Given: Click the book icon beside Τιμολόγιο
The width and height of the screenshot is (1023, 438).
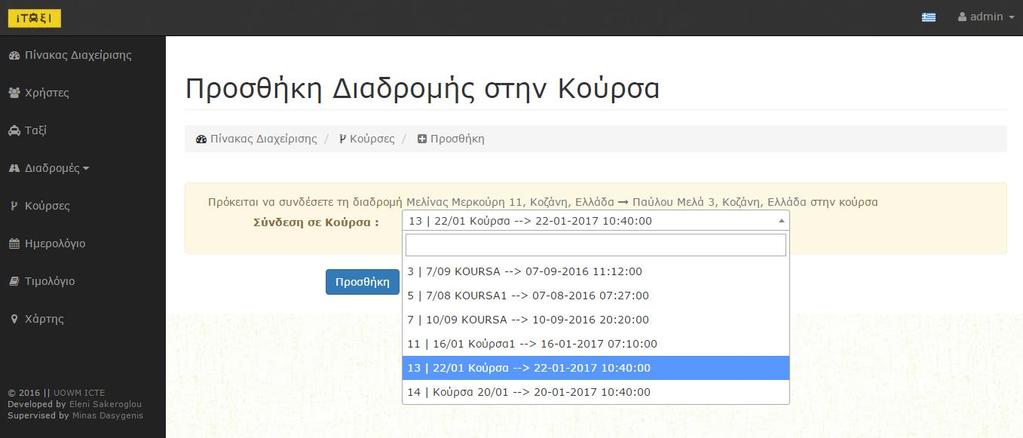Looking at the screenshot, I should tap(14, 281).
